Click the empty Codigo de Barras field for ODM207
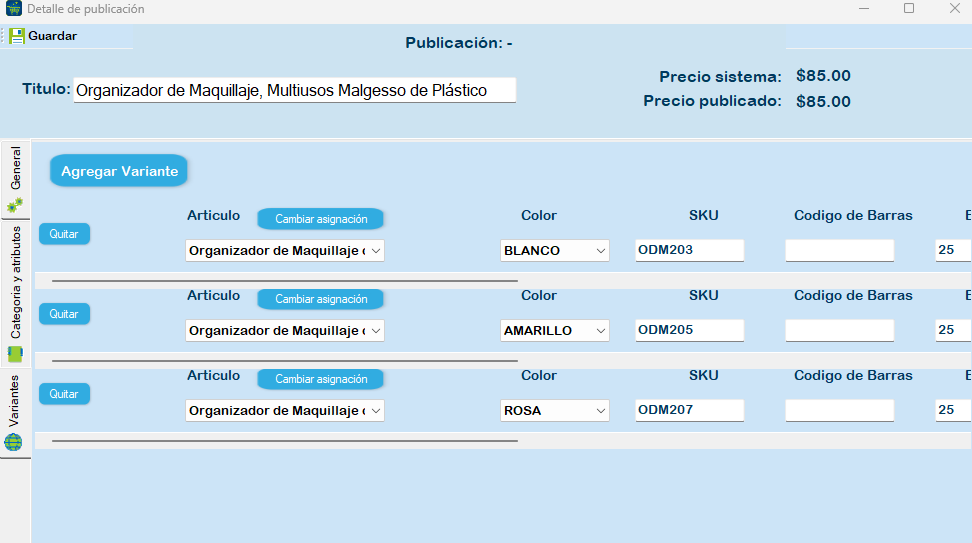The height and width of the screenshot is (543, 972). tap(839, 410)
